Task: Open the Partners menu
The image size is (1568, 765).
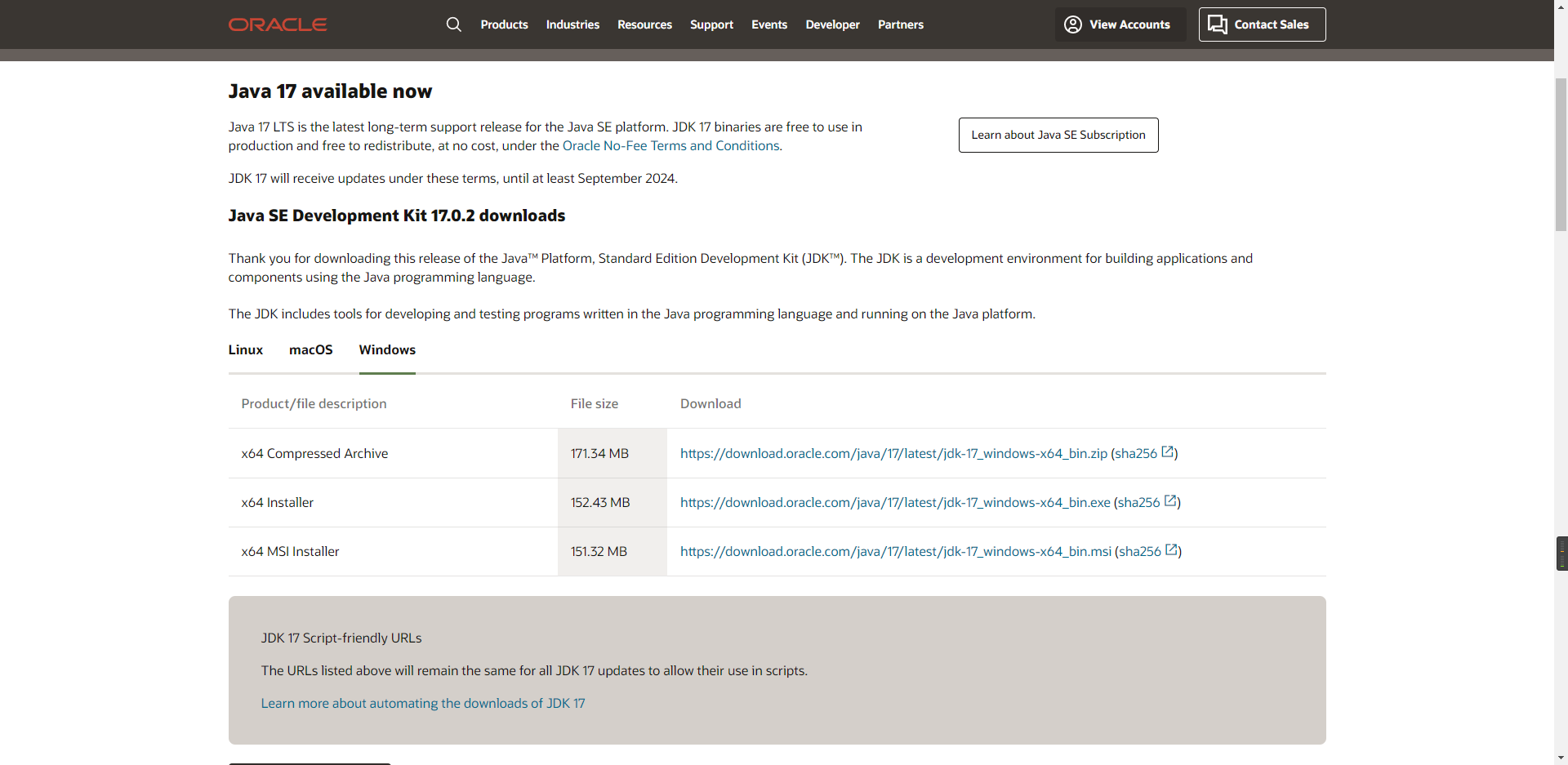Action: [x=901, y=24]
